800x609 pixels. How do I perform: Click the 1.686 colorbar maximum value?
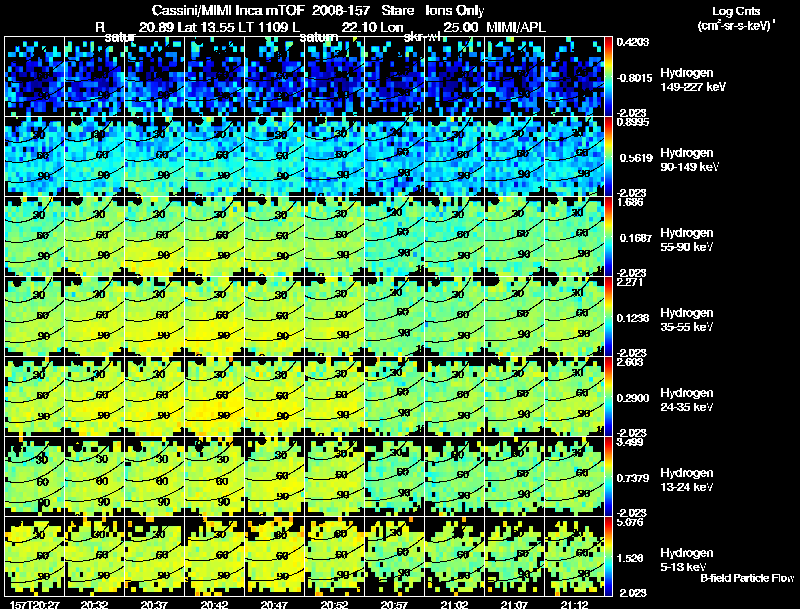point(630,202)
